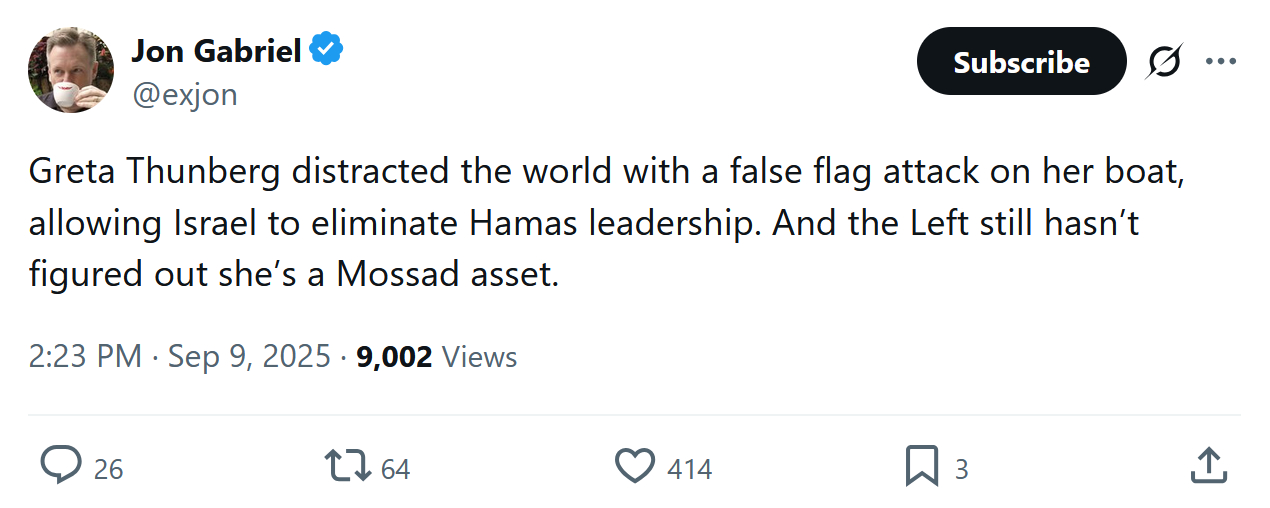Click the 64 reposts count
Image resolution: width=1270 pixels, height=508 pixels.
(x=396, y=468)
